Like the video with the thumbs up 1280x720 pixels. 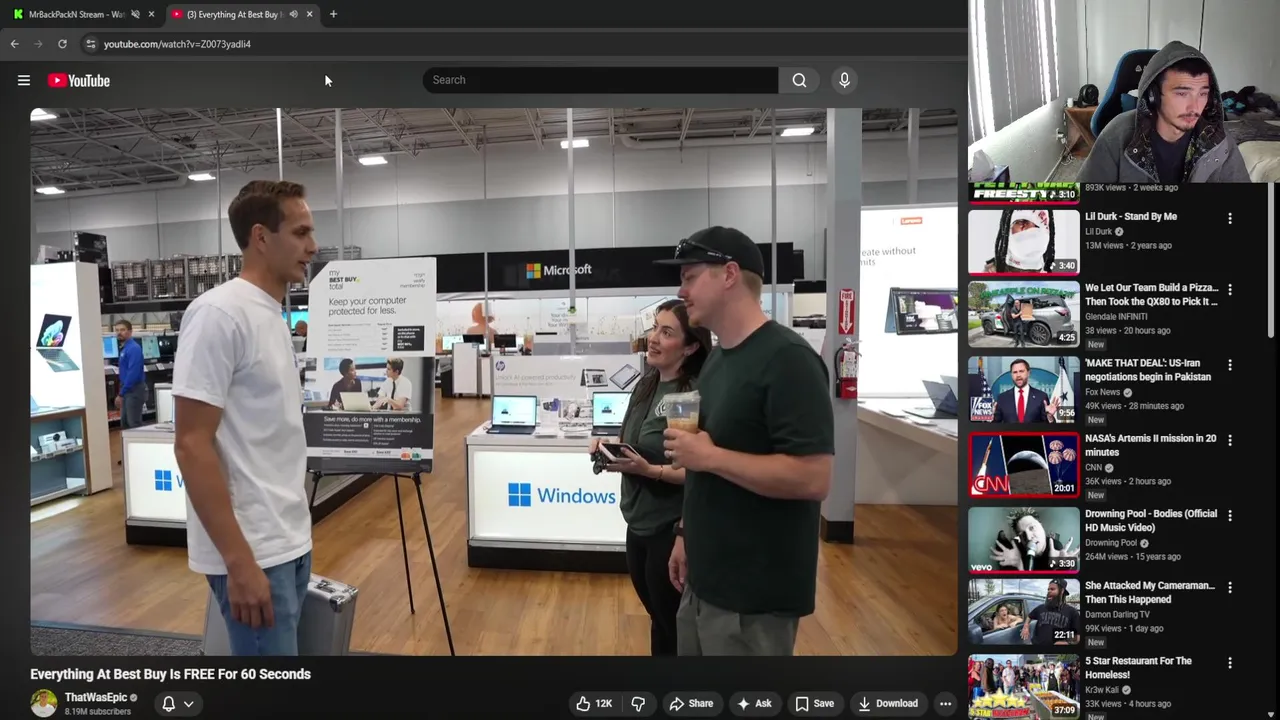tap(593, 704)
